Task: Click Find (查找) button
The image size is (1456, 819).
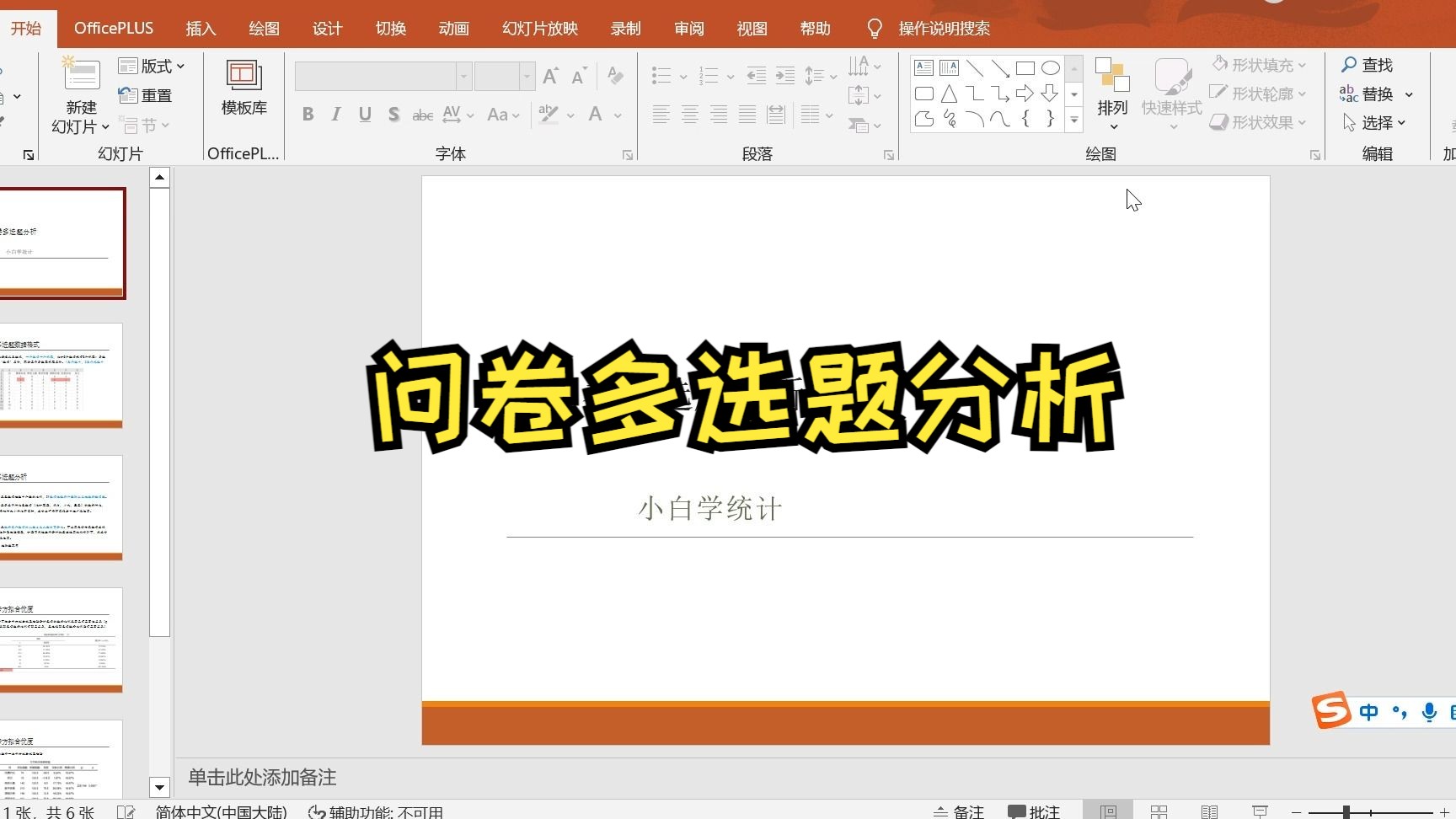Action: tap(1367, 65)
